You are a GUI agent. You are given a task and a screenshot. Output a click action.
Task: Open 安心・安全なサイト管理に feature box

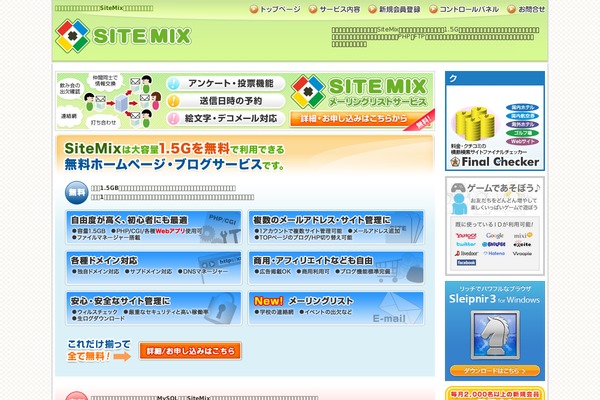point(154,309)
